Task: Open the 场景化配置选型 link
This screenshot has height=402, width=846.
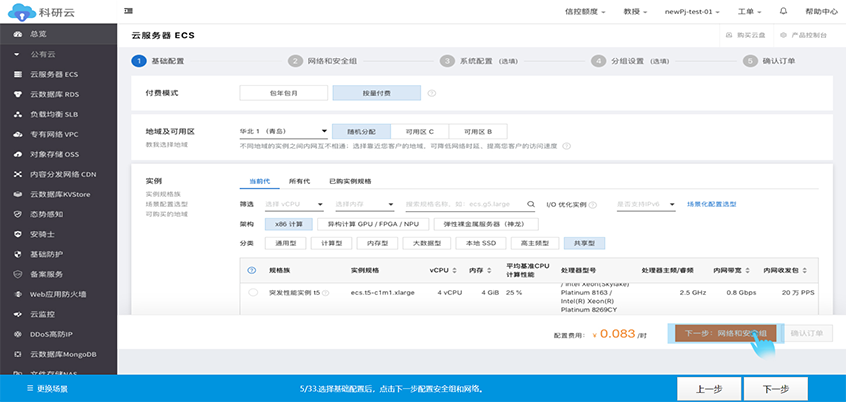Action: (711, 204)
